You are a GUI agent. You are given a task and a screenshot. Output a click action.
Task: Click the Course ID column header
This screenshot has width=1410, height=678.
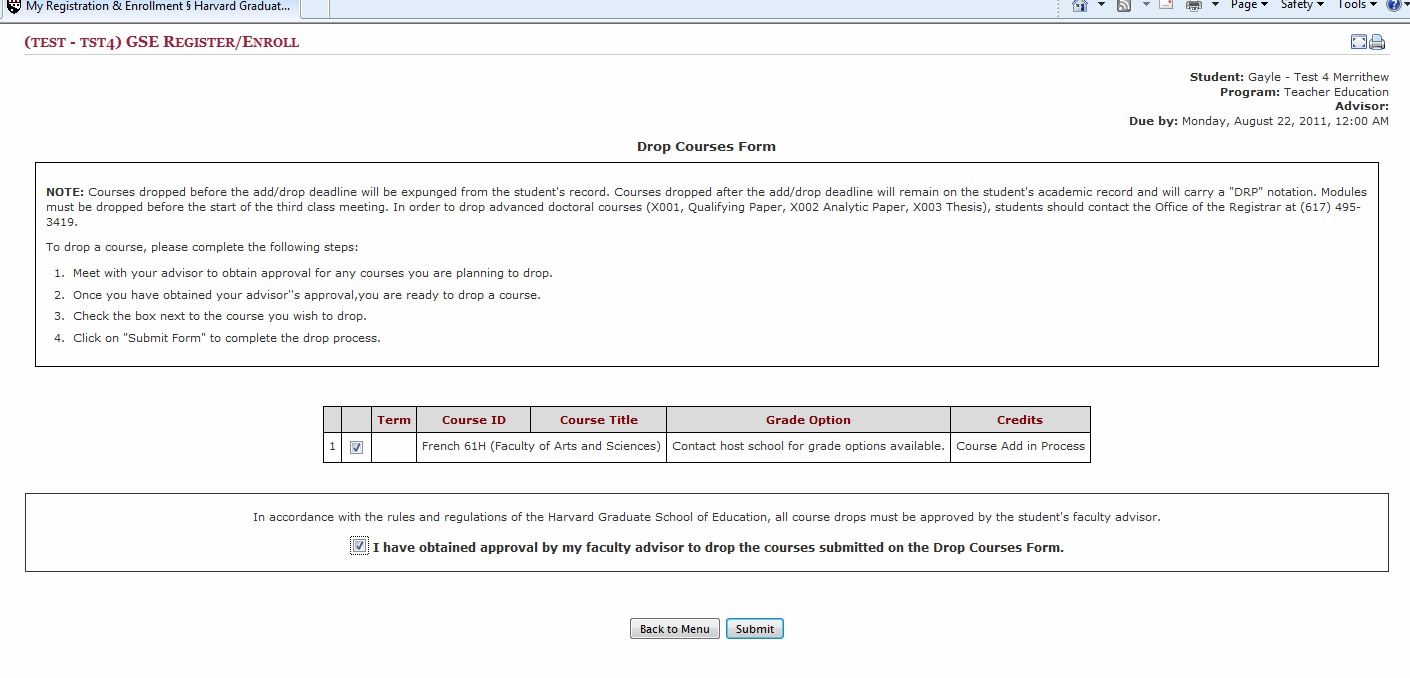(x=474, y=420)
